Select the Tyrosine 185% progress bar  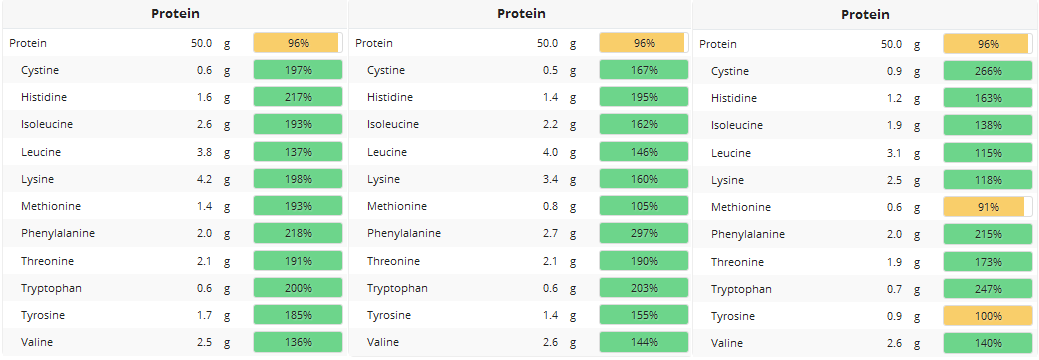pyautogui.click(x=298, y=315)
